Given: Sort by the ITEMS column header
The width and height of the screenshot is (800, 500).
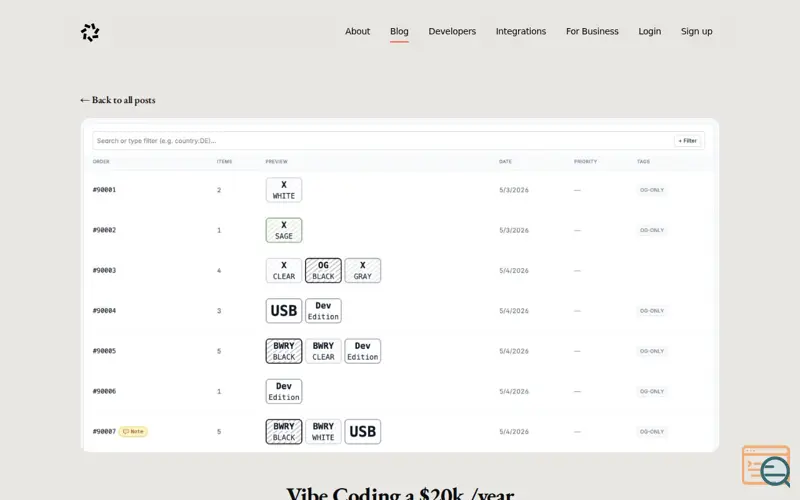Looking at the screenshot, I should 224,162.
